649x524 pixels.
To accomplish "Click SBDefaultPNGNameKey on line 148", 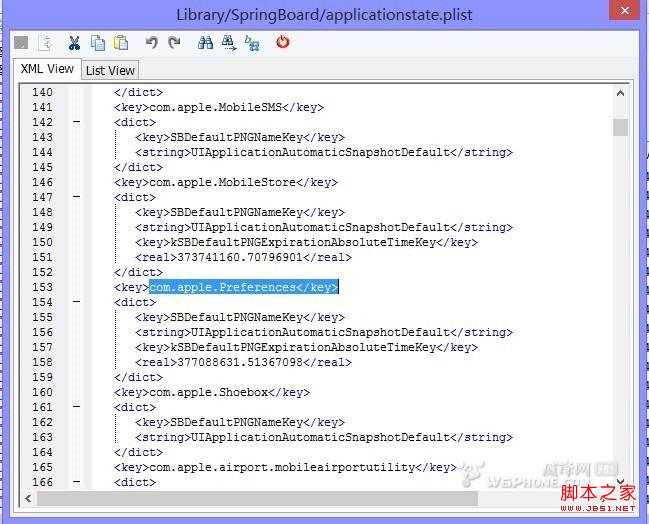I will pyautogui.click(x=237, y=212).
